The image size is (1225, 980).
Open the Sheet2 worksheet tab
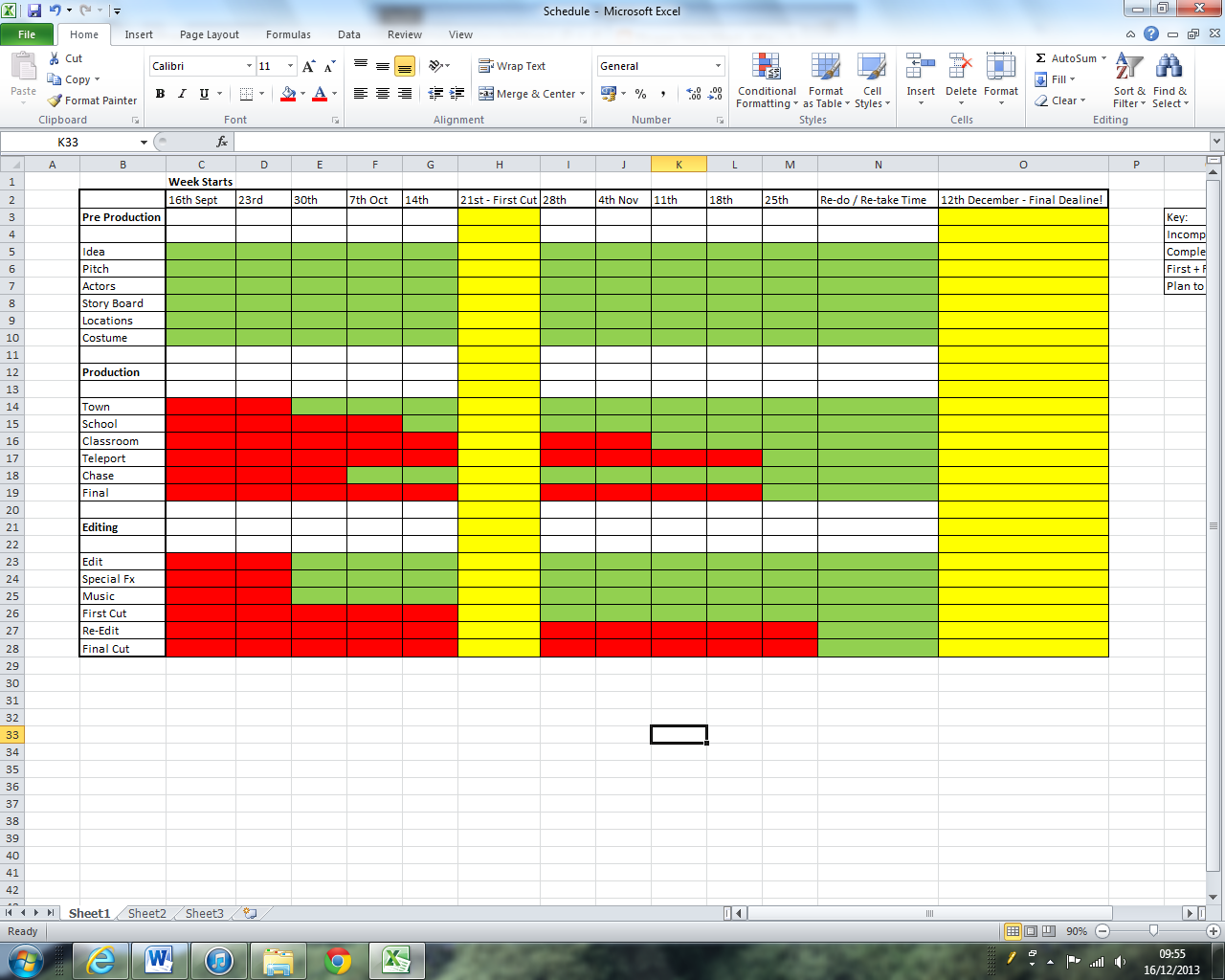tap(145, 913)
